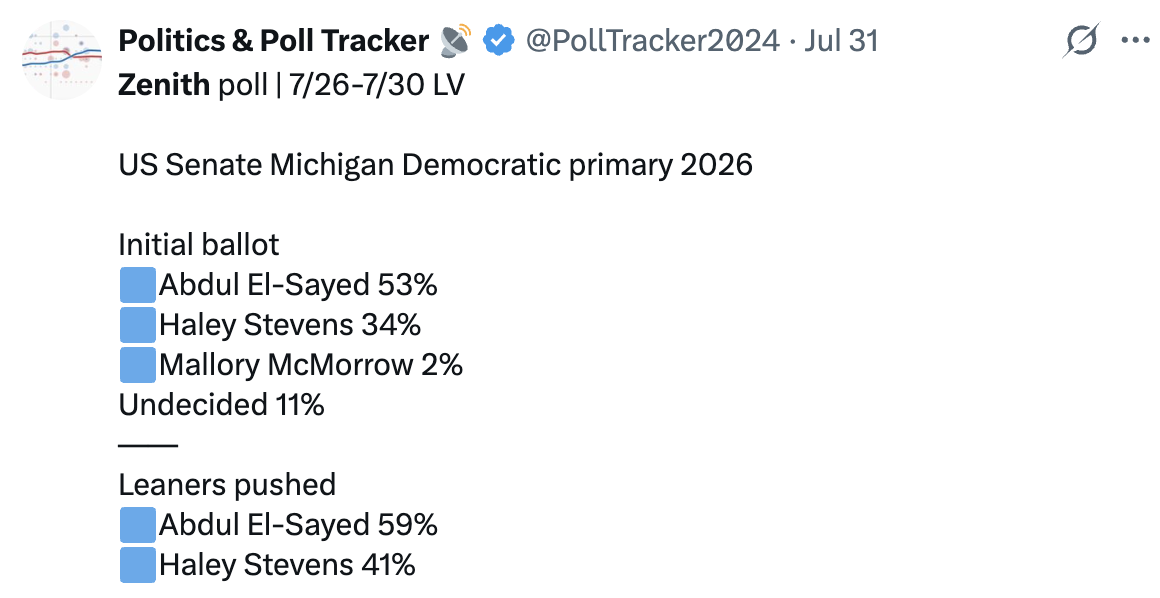Open the three-dots more options menu
The image size is (1160, 598).
pyautogui.click(x=1136, y=40)
